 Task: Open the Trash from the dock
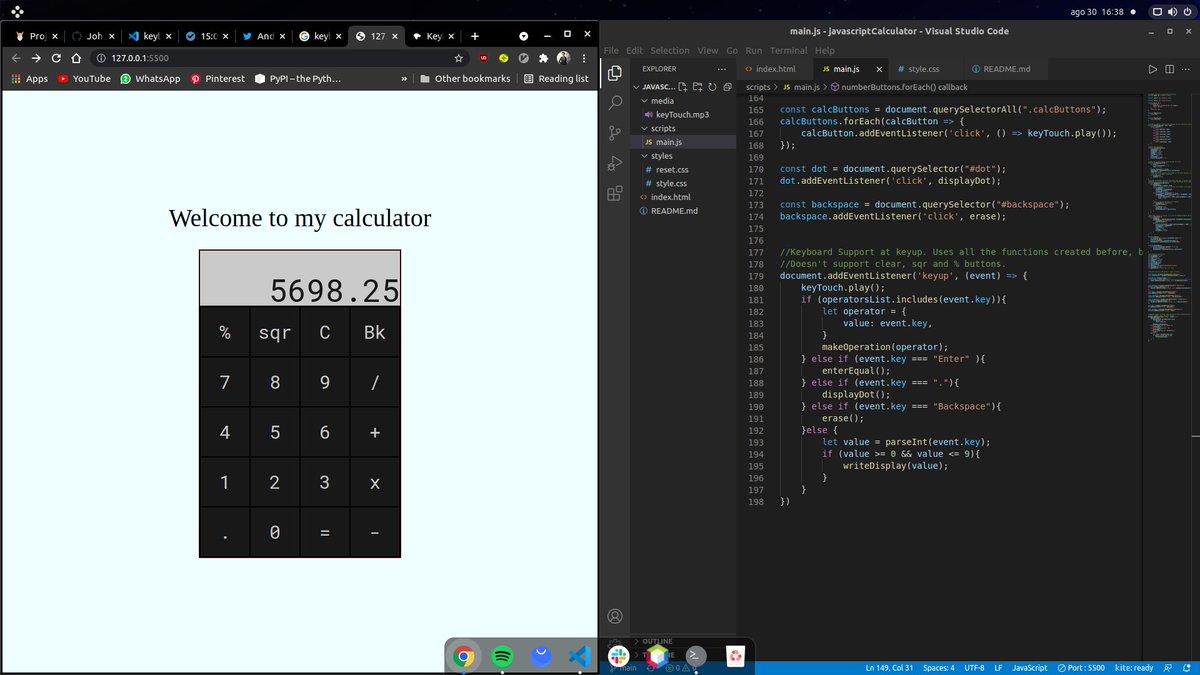pos(734,657)
